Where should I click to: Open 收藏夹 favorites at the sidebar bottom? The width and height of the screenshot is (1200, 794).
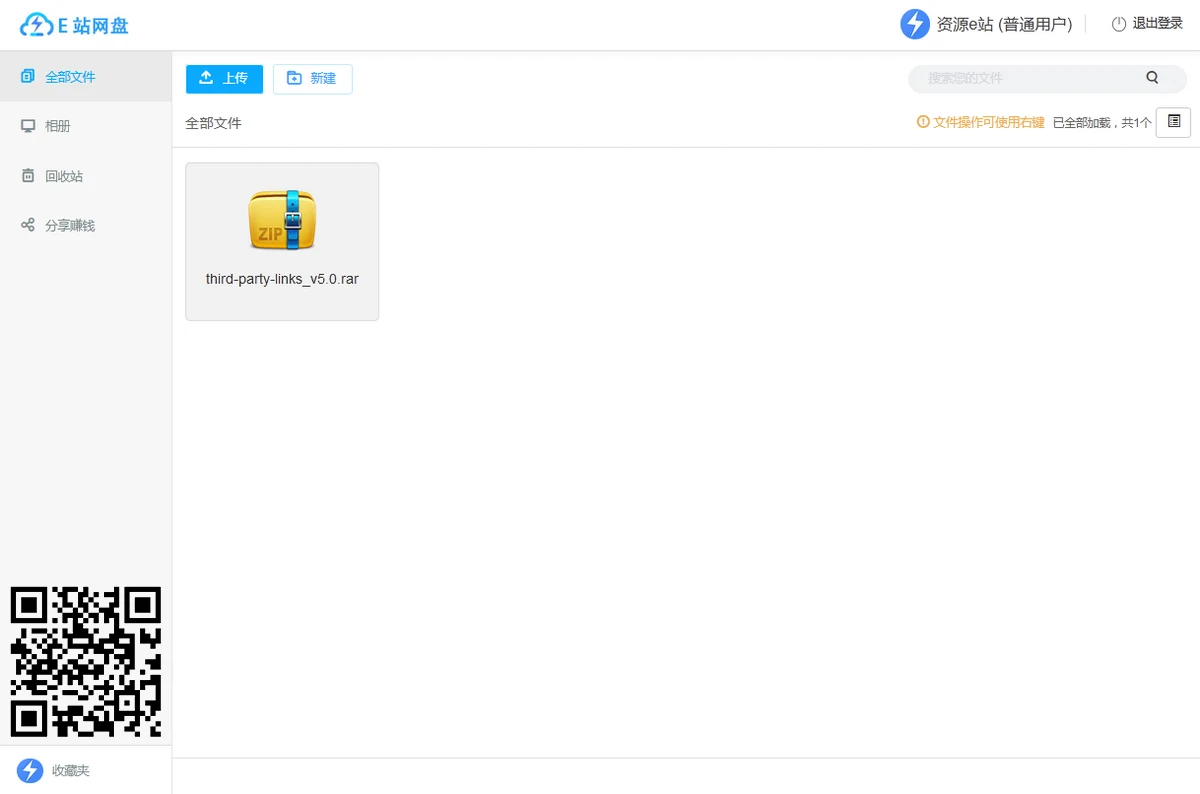[x=71, y=771]
